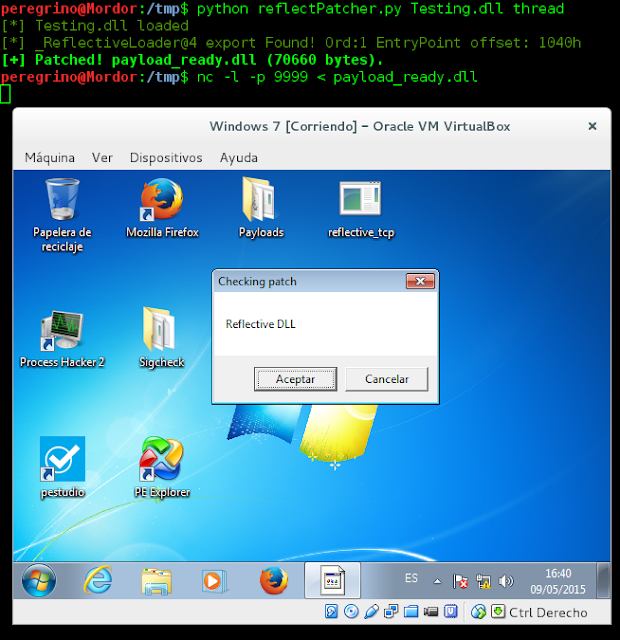Launch the pestudio desktop shortcut

click(62, 467)
